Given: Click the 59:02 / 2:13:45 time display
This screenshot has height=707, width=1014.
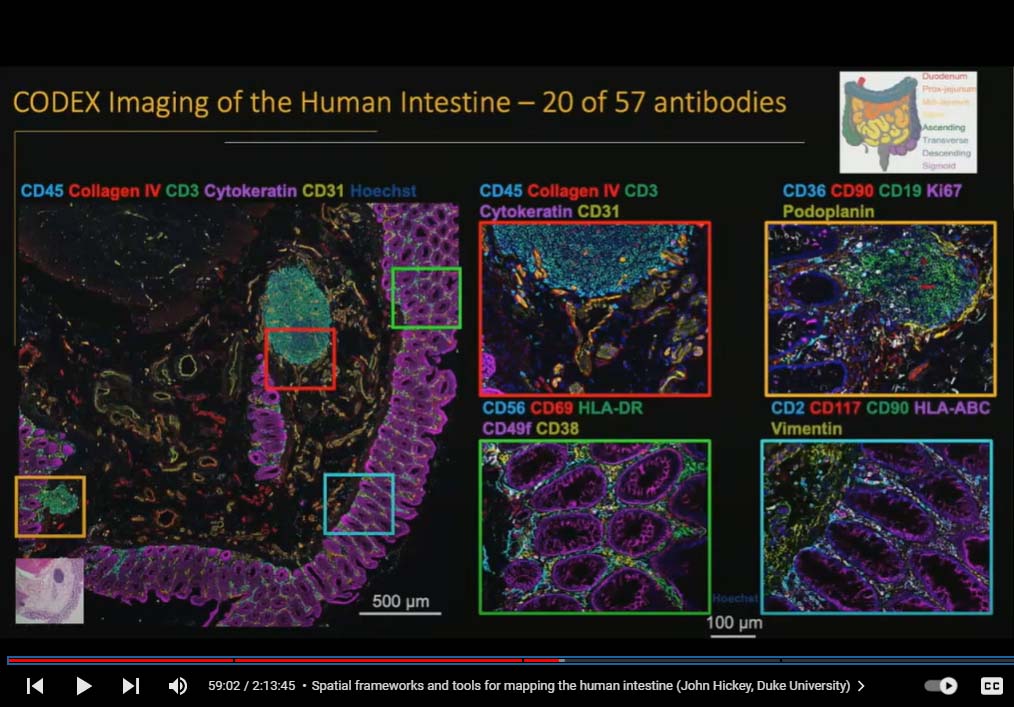Looking at the screenshot, I should point(252,686).
